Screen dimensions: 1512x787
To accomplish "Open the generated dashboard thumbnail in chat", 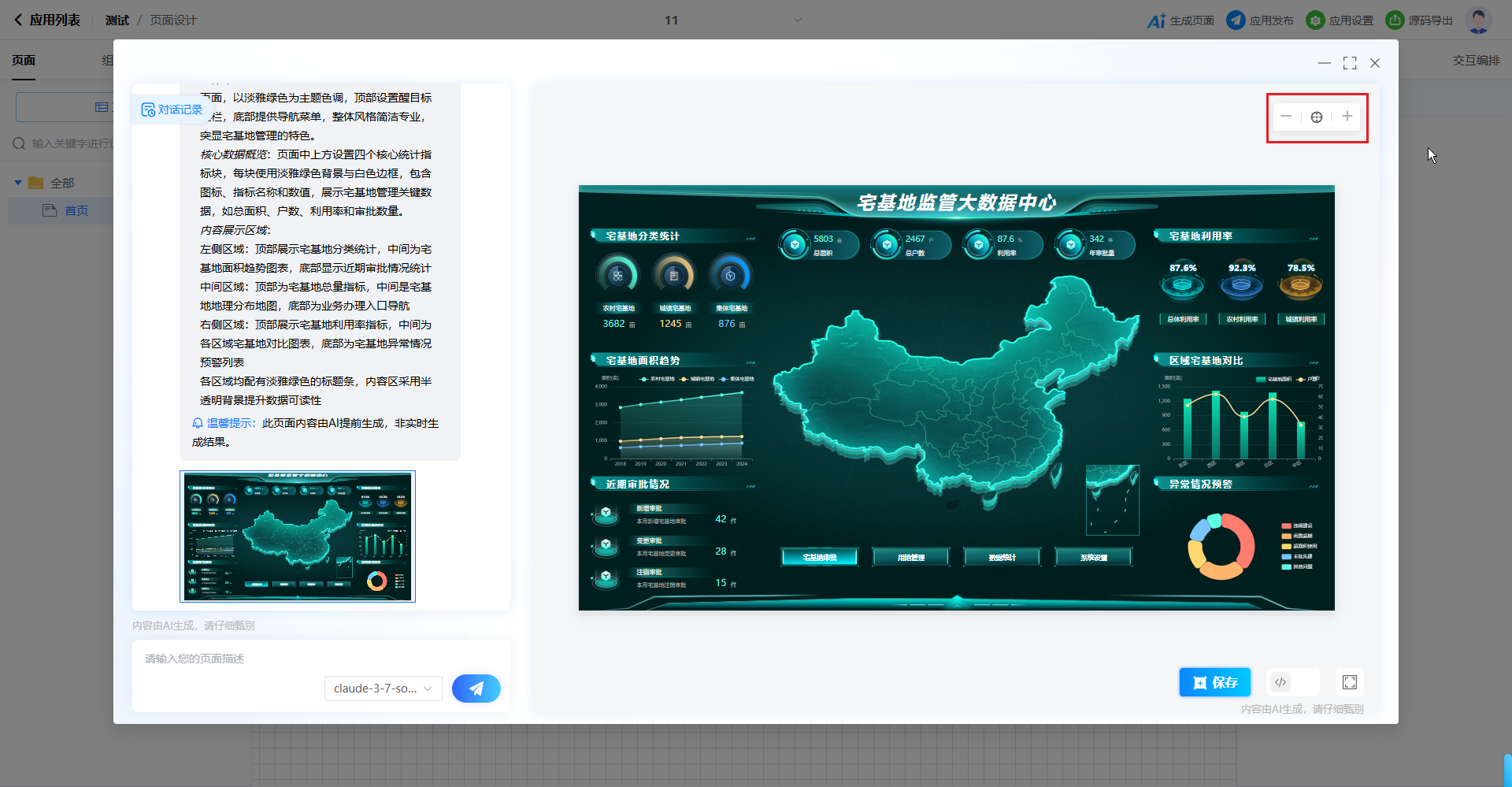I will 298,536.
